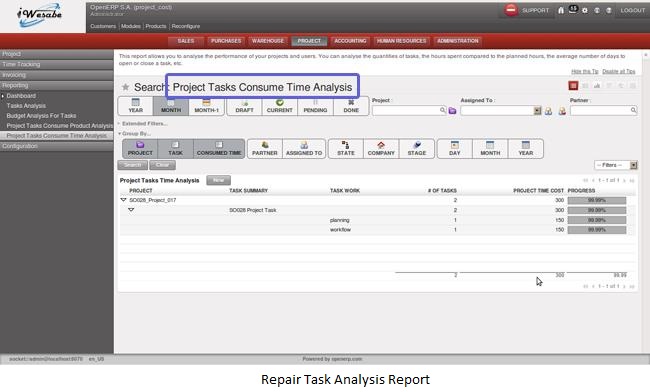The height and width of the screenshot is (392, 650).
Task: Open the Project field folder icon
Action: pos(452,111)
